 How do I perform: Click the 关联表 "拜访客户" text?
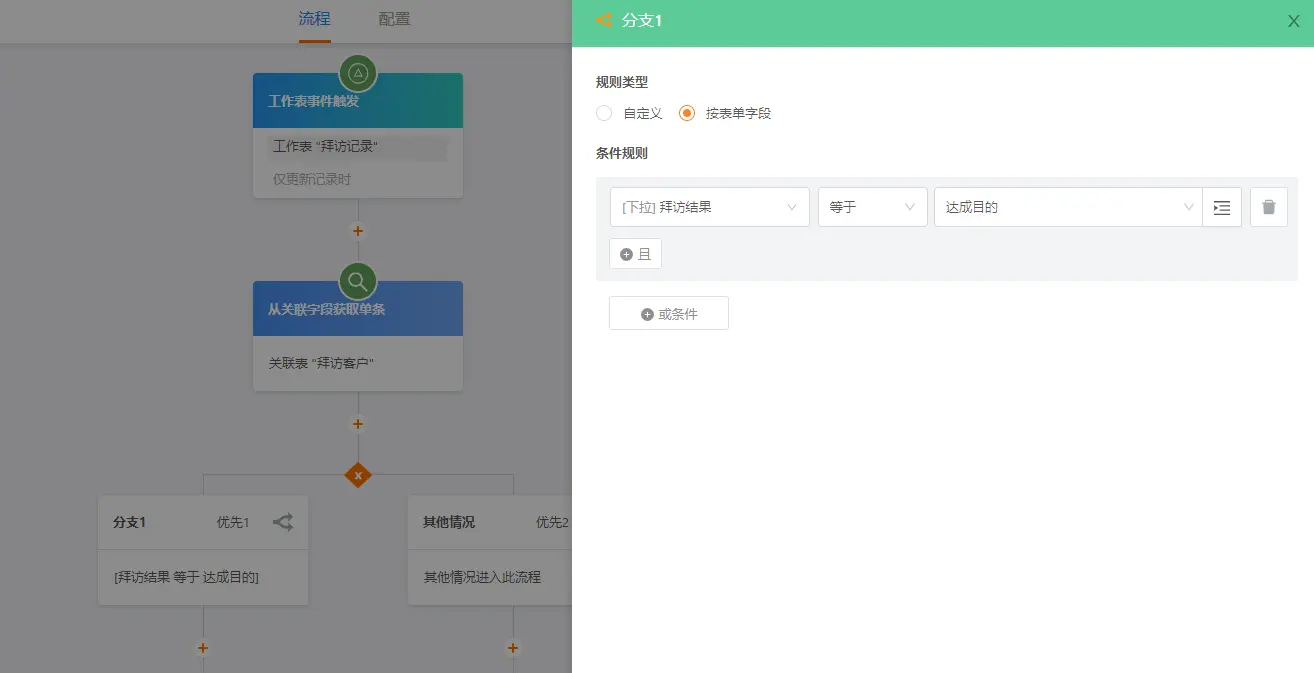[x=321, y=363]
